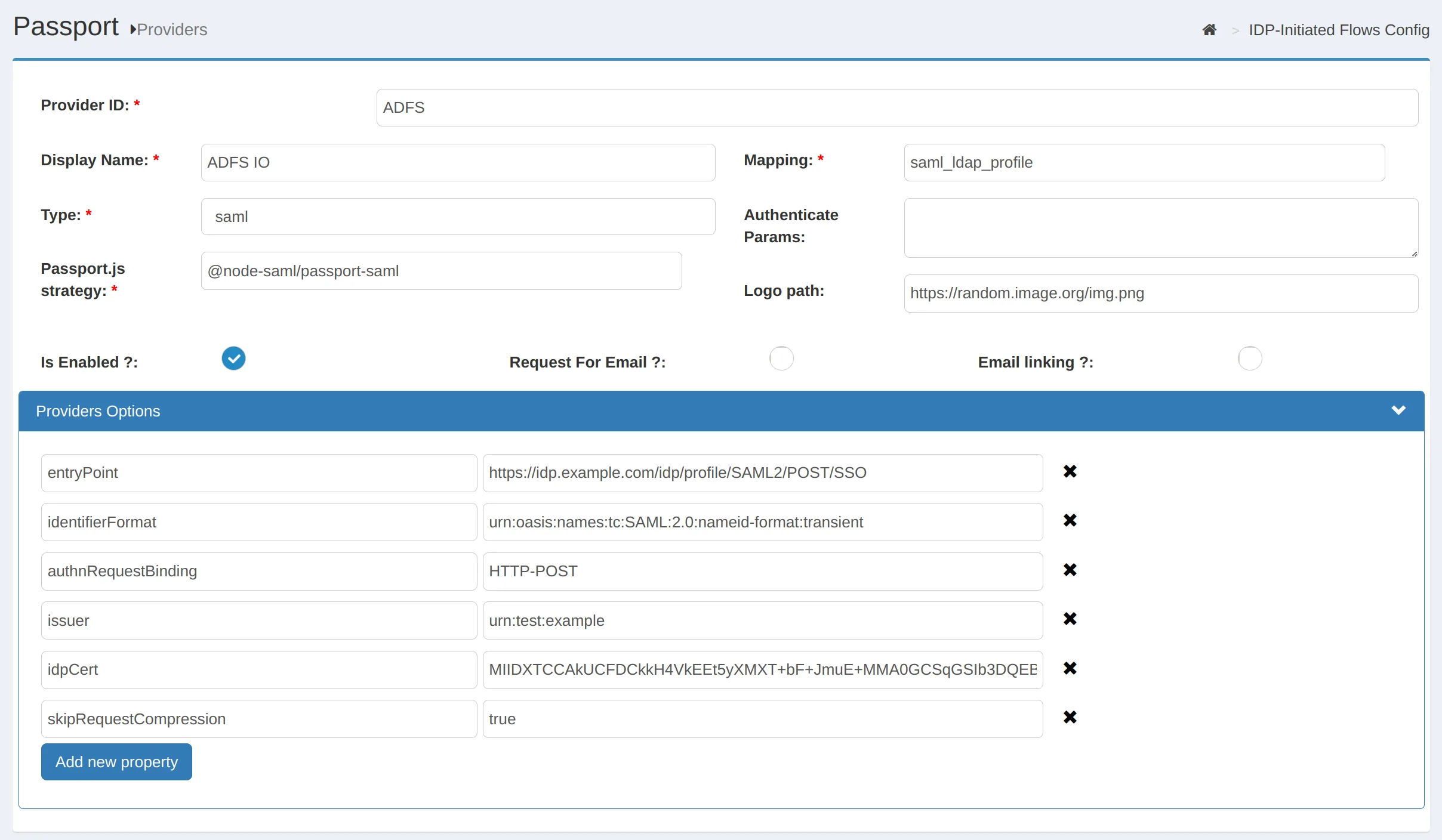This screenshot has height=840, width=1442.
Task: Click the identifierFormat key field
Action: [259, 523]
